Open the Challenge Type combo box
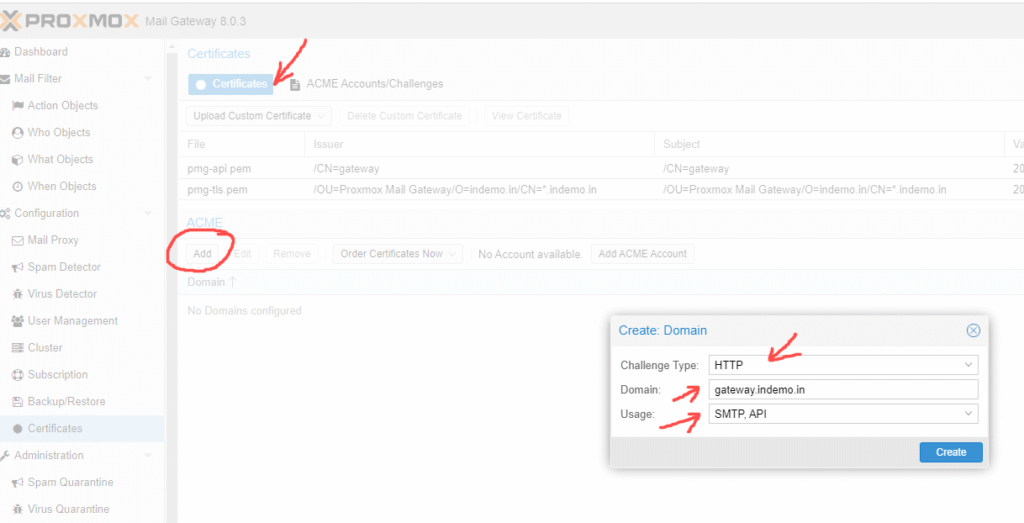Viewport: 1024px width, 523px height. point(843,365)
